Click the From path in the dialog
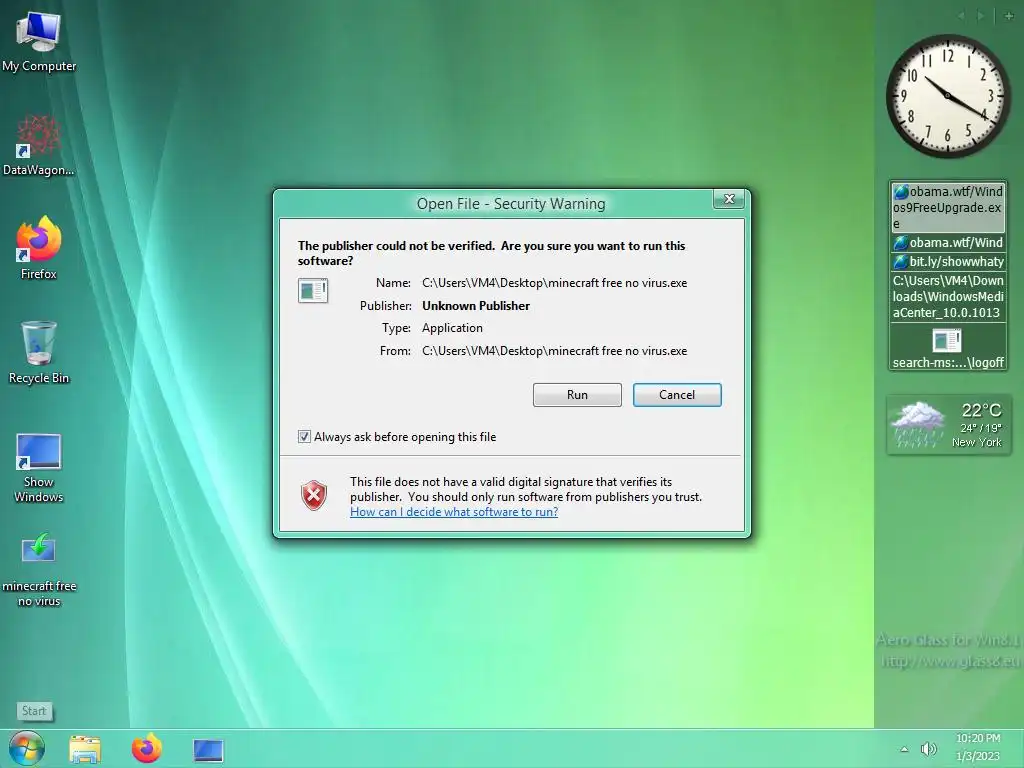1024x768 pixels. pos(554,351)
